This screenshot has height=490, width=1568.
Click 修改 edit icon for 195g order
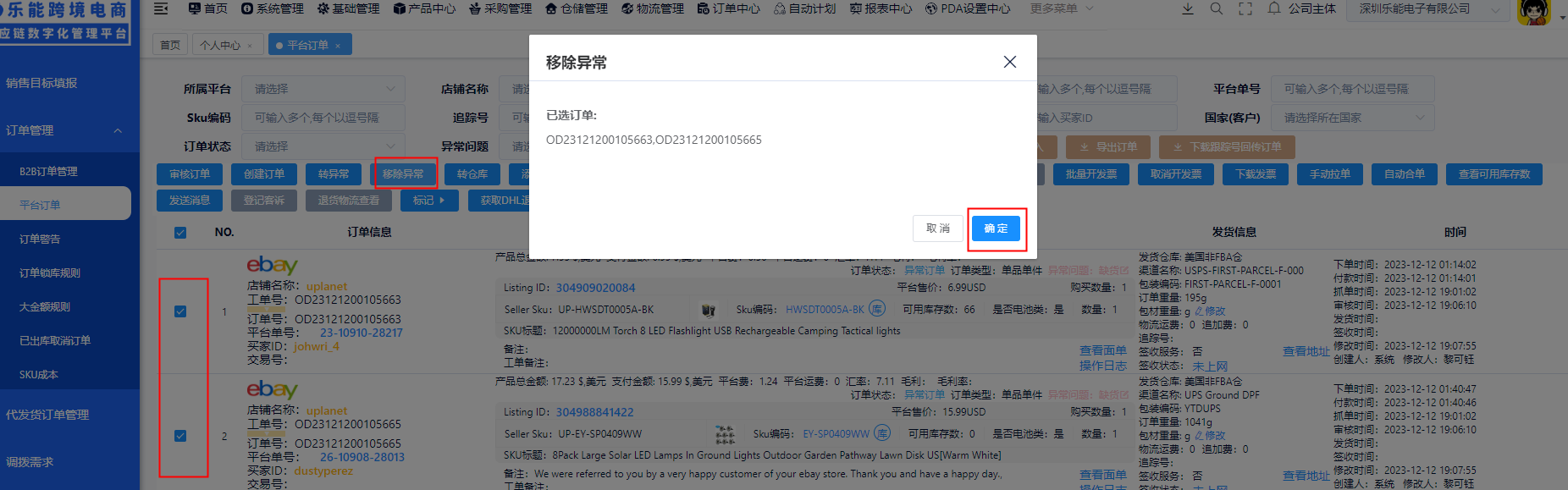[1210, 311]
